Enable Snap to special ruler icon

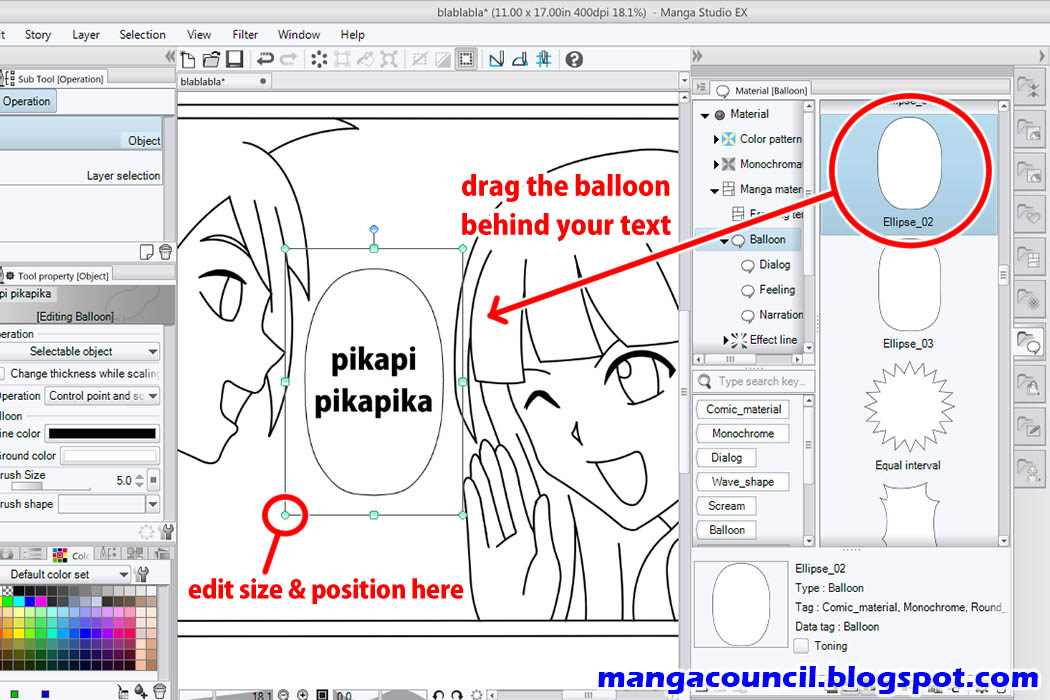[x=520, y=60]
